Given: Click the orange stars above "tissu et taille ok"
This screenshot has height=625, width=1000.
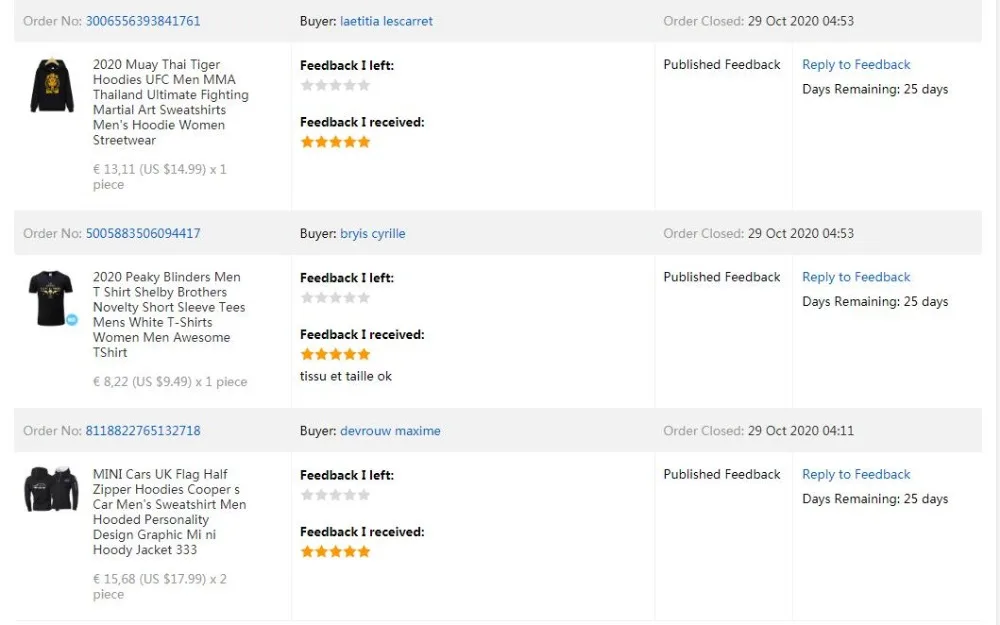Looking at the screenshot, I should coord(335,354).
